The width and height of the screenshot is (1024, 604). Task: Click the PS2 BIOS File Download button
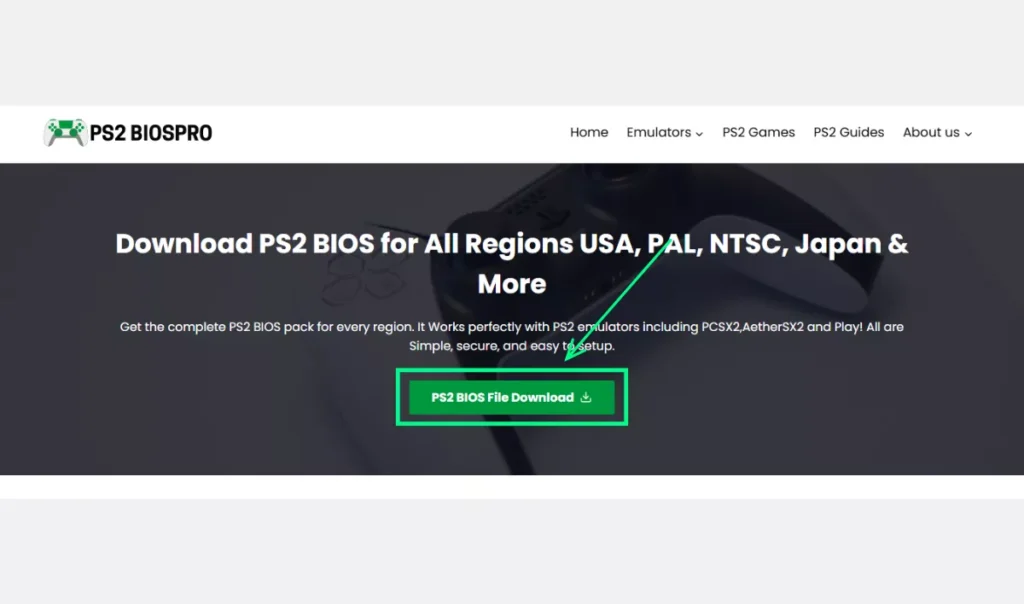click(x=511, y=397)
